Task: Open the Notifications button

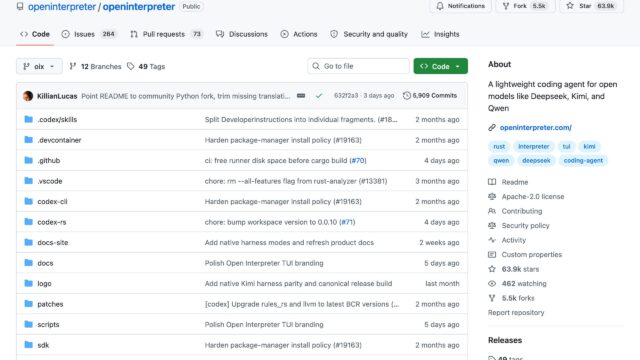Action: (x=460, y=6)
